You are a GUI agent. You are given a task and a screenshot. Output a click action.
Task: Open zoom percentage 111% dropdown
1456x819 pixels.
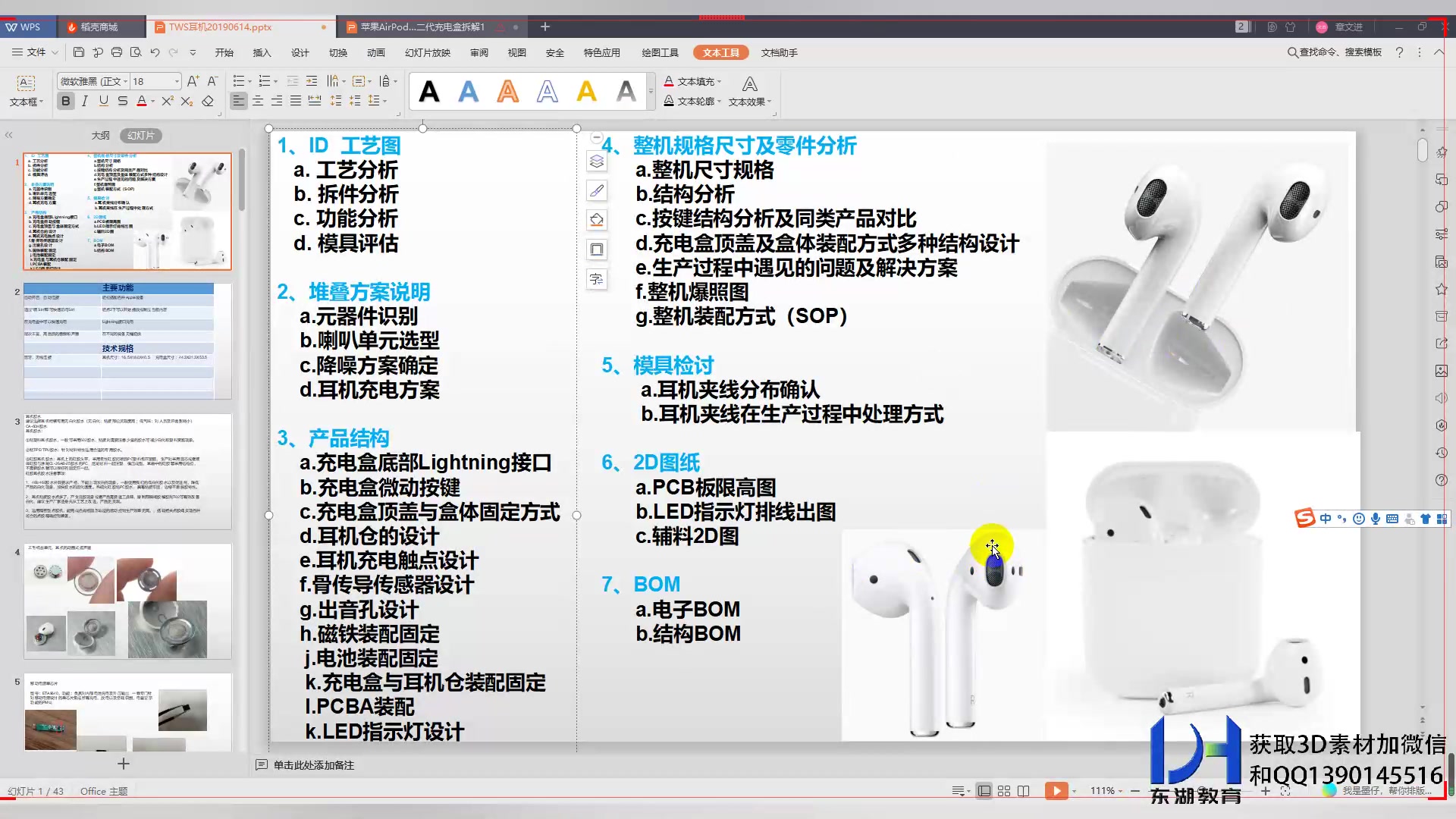pos(1106,791)
